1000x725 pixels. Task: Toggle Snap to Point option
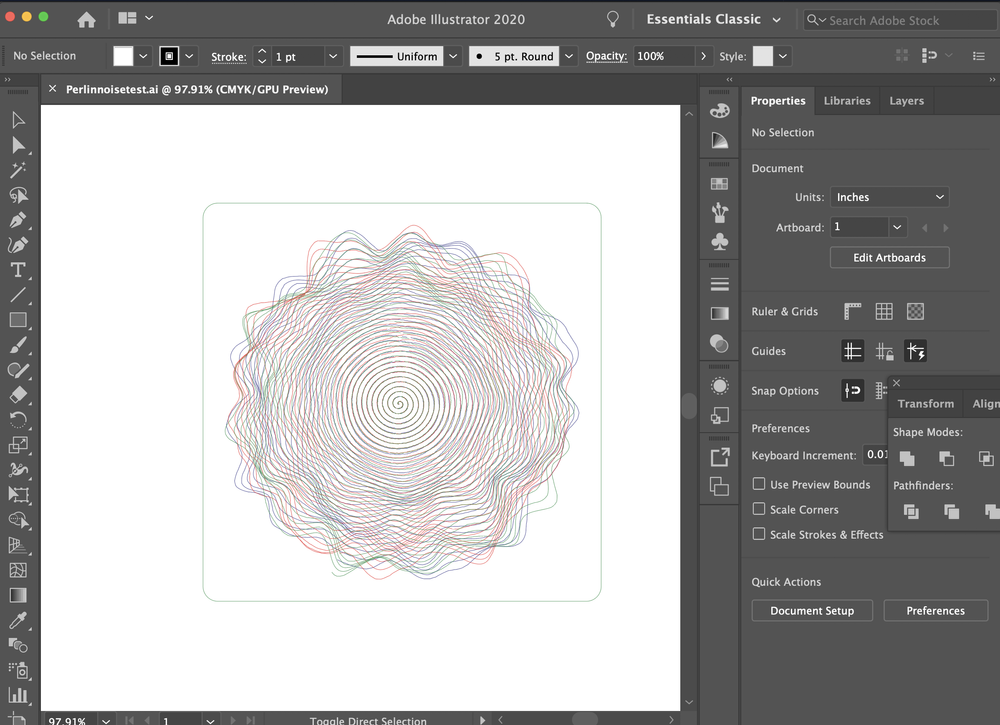[853, 390]
